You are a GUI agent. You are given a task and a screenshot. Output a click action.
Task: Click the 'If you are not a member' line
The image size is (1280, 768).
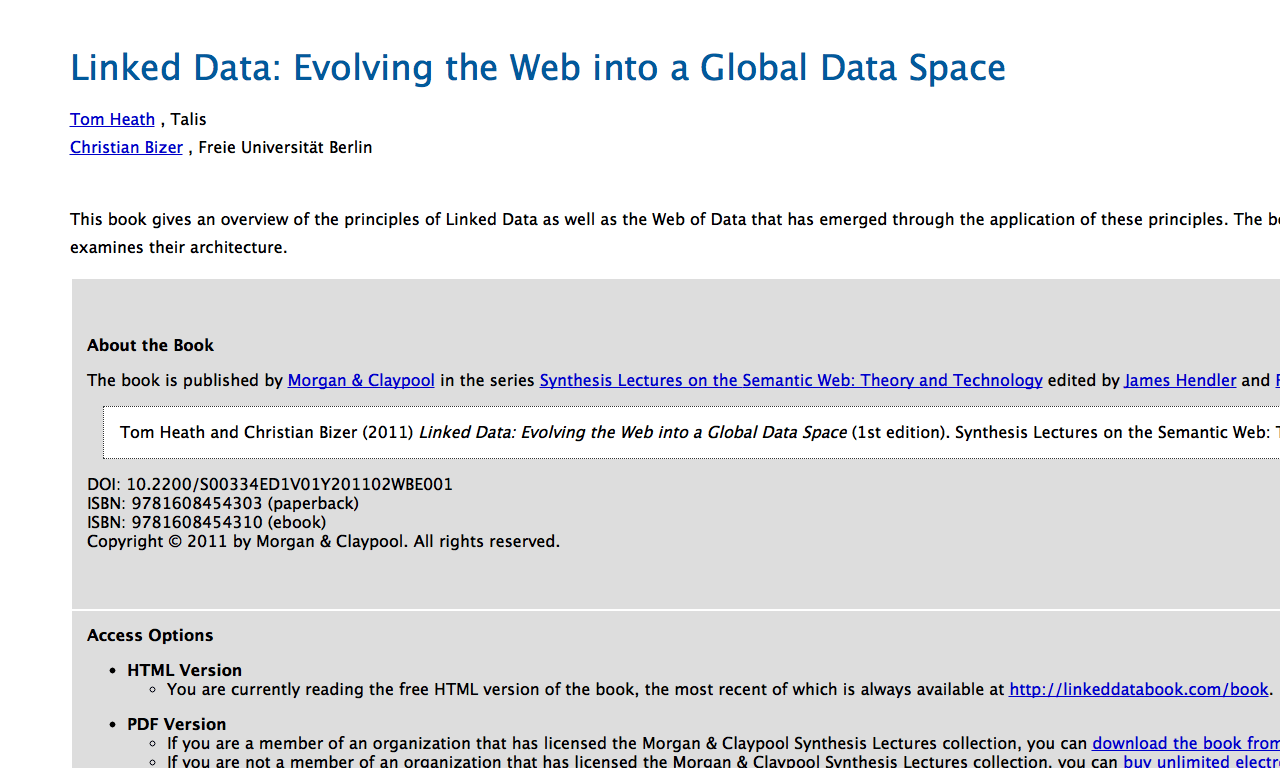723,761
